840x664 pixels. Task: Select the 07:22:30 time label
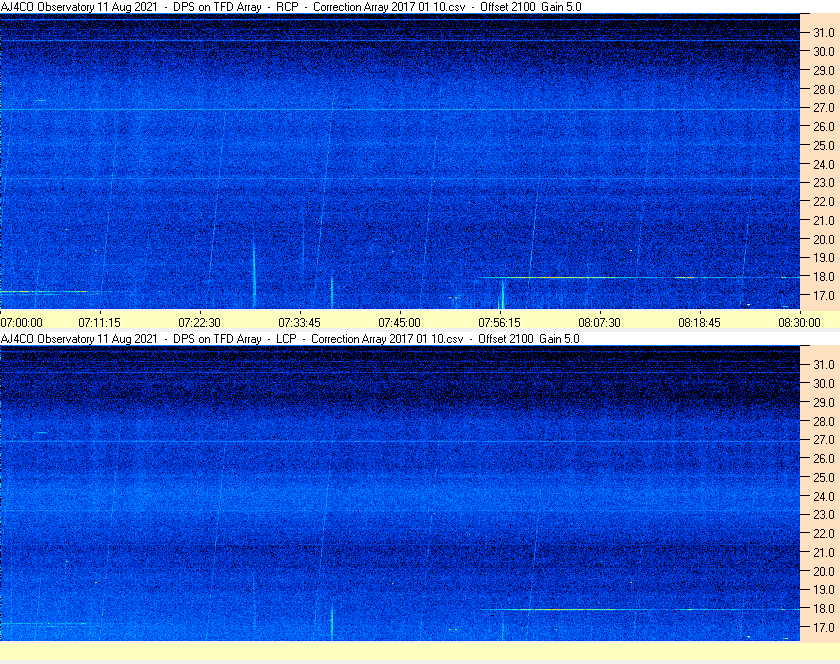point(199,323)
